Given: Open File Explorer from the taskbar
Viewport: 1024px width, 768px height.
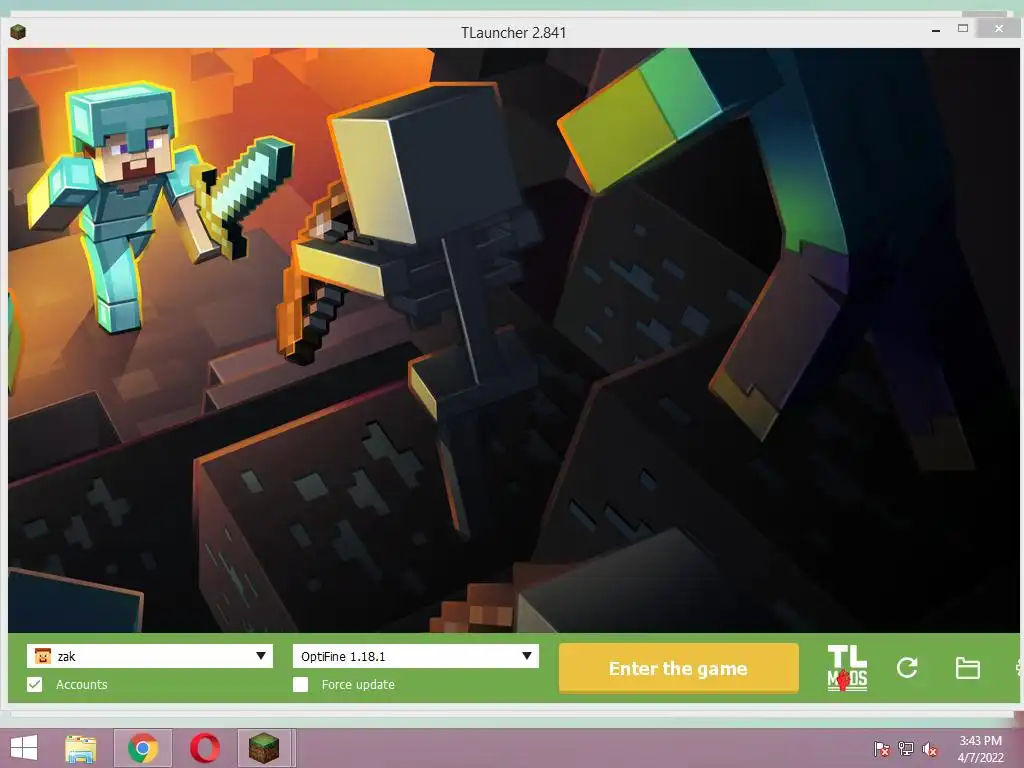Looking at the screenshot, I should (81, 748).
